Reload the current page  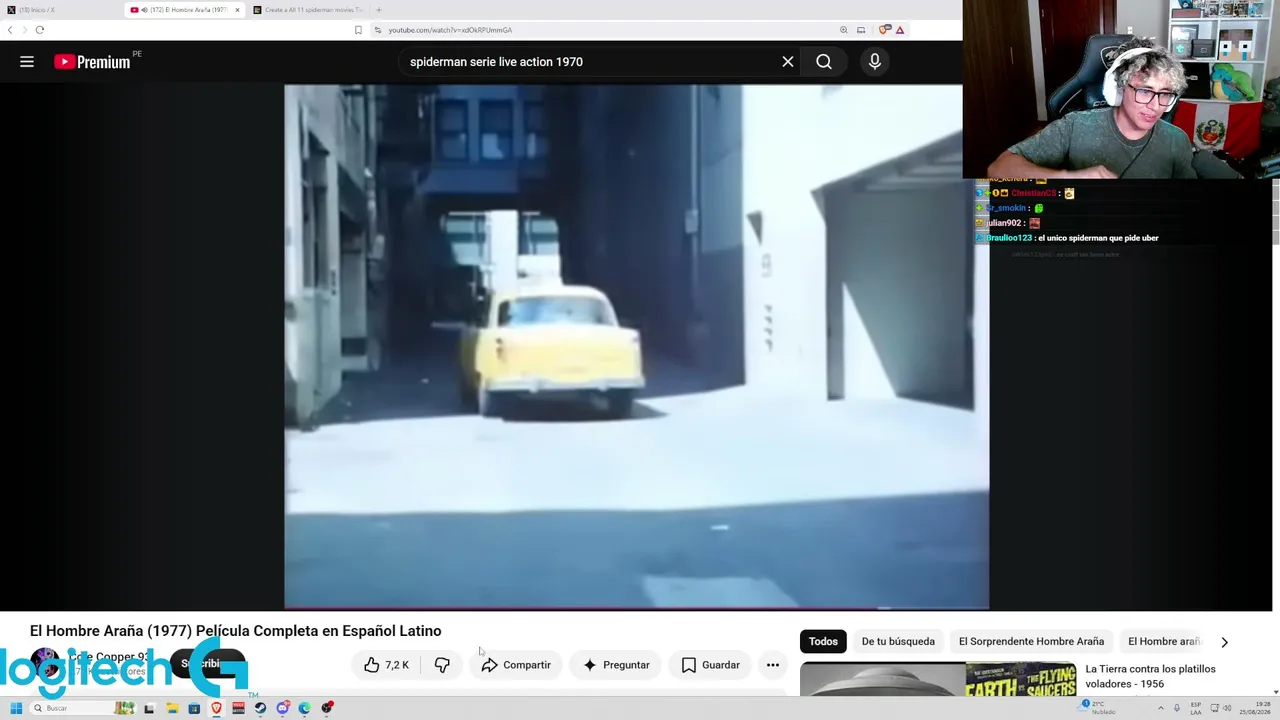40,30
